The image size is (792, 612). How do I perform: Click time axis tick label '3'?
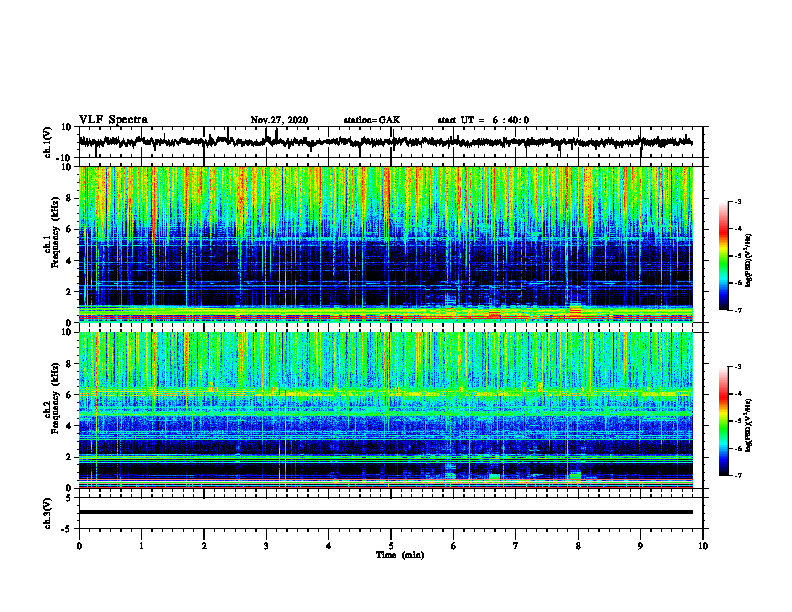[x=266, y=546]
